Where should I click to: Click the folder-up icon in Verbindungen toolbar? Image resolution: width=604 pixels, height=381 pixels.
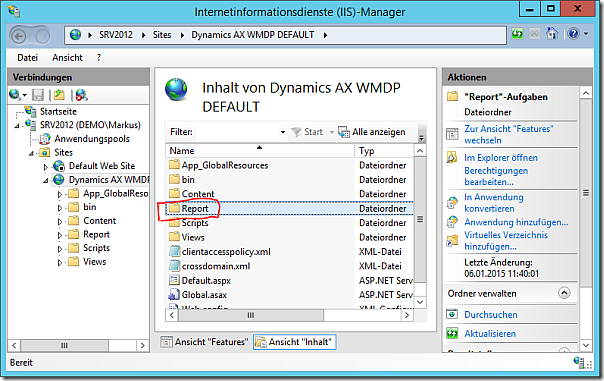59,95
